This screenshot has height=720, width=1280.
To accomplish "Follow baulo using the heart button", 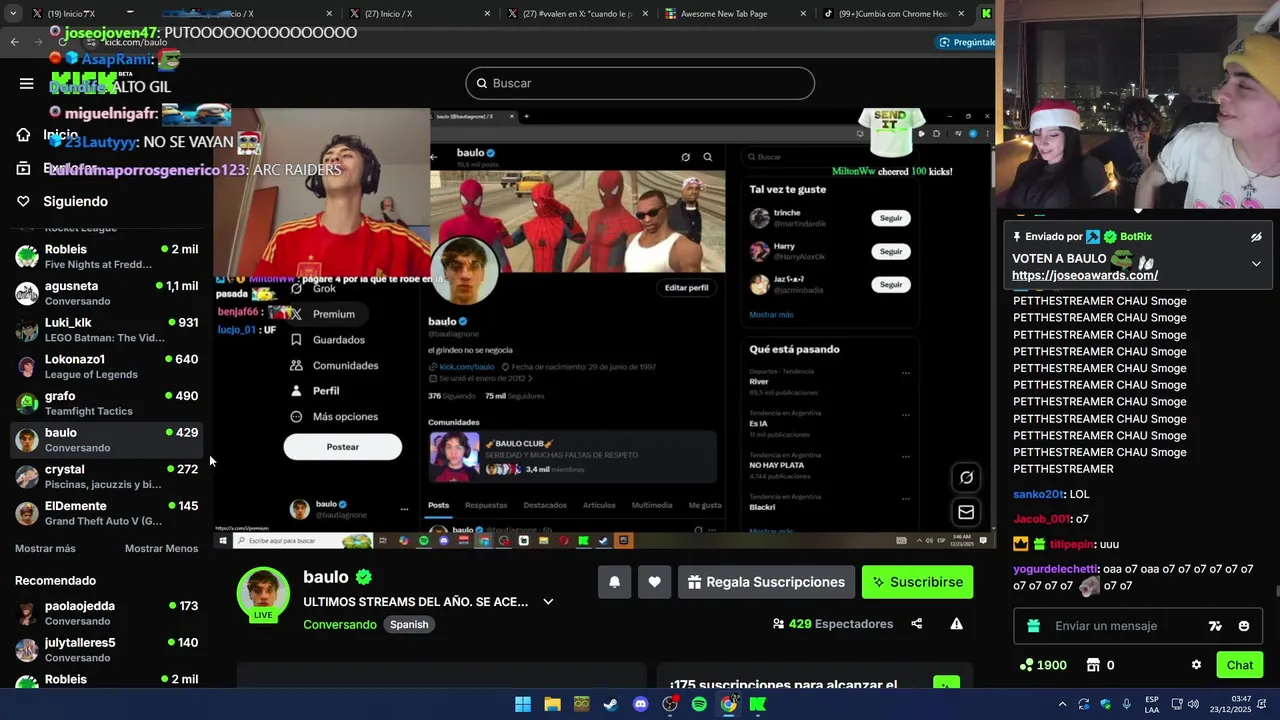I will pyautogui.click(x=654, y=582).
